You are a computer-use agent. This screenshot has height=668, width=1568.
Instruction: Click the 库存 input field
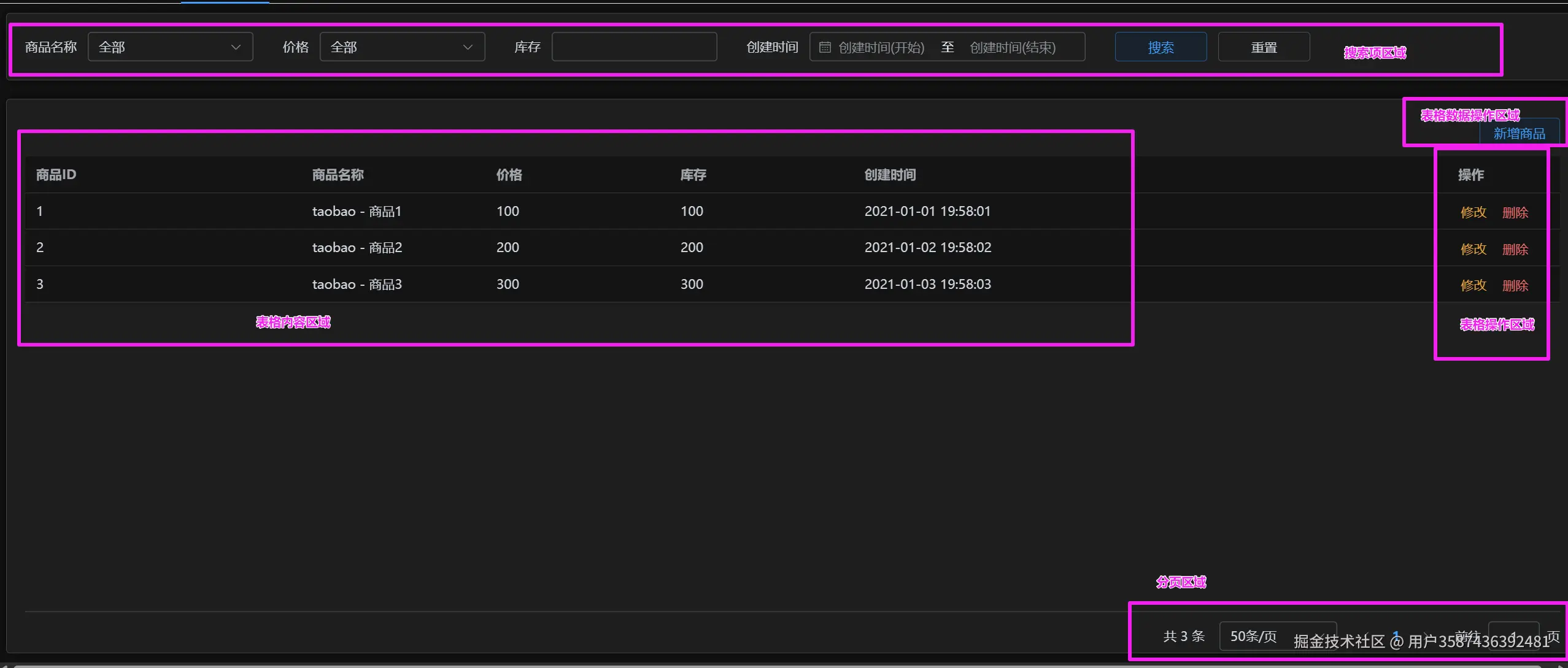634,47
